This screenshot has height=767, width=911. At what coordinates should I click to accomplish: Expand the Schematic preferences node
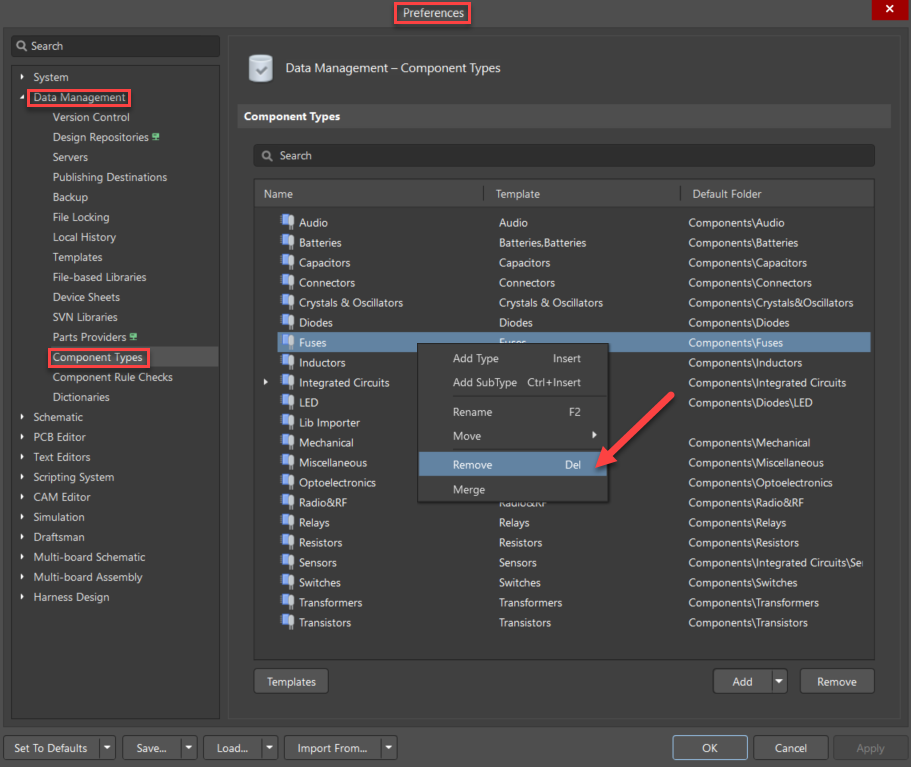coord(22,417)
